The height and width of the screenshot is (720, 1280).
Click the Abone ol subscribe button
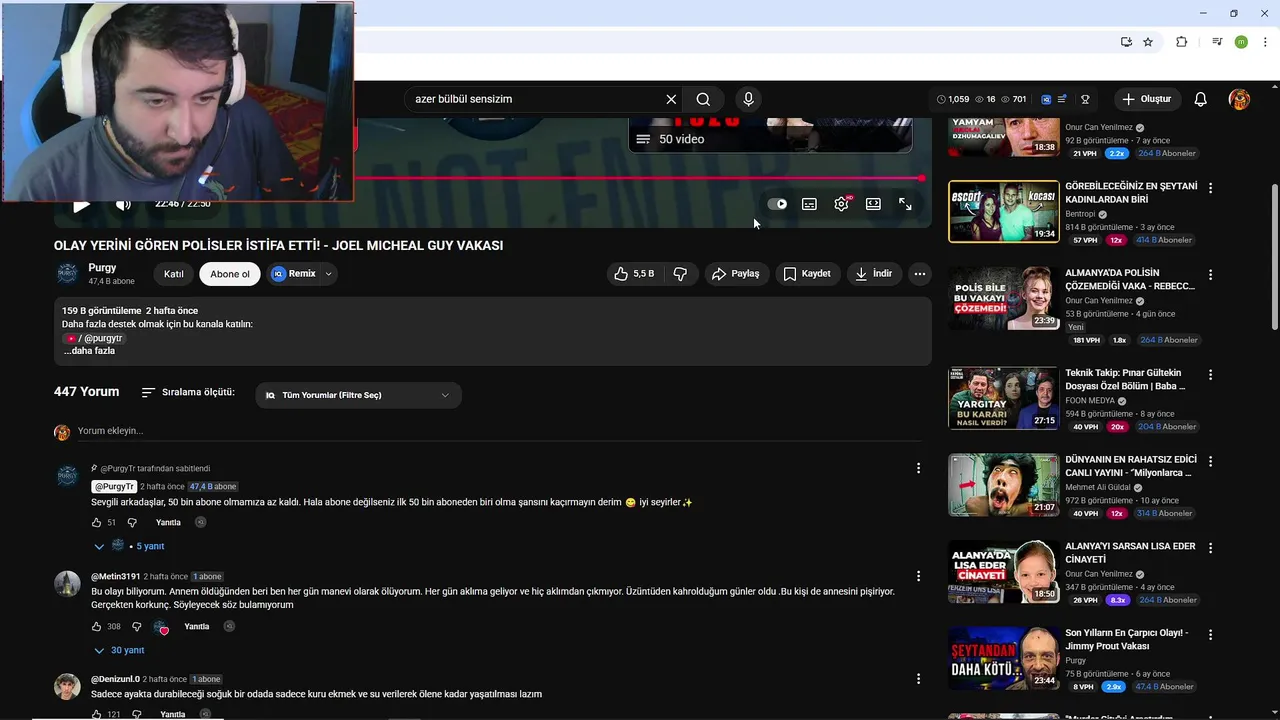[x=230, y=274]
